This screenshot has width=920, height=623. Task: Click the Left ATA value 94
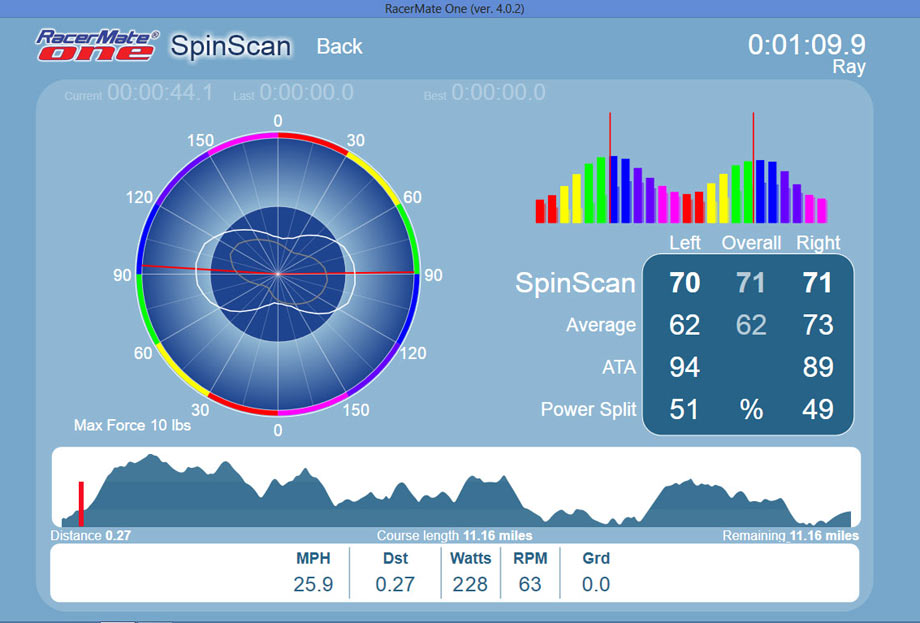(x=685, y=367)
